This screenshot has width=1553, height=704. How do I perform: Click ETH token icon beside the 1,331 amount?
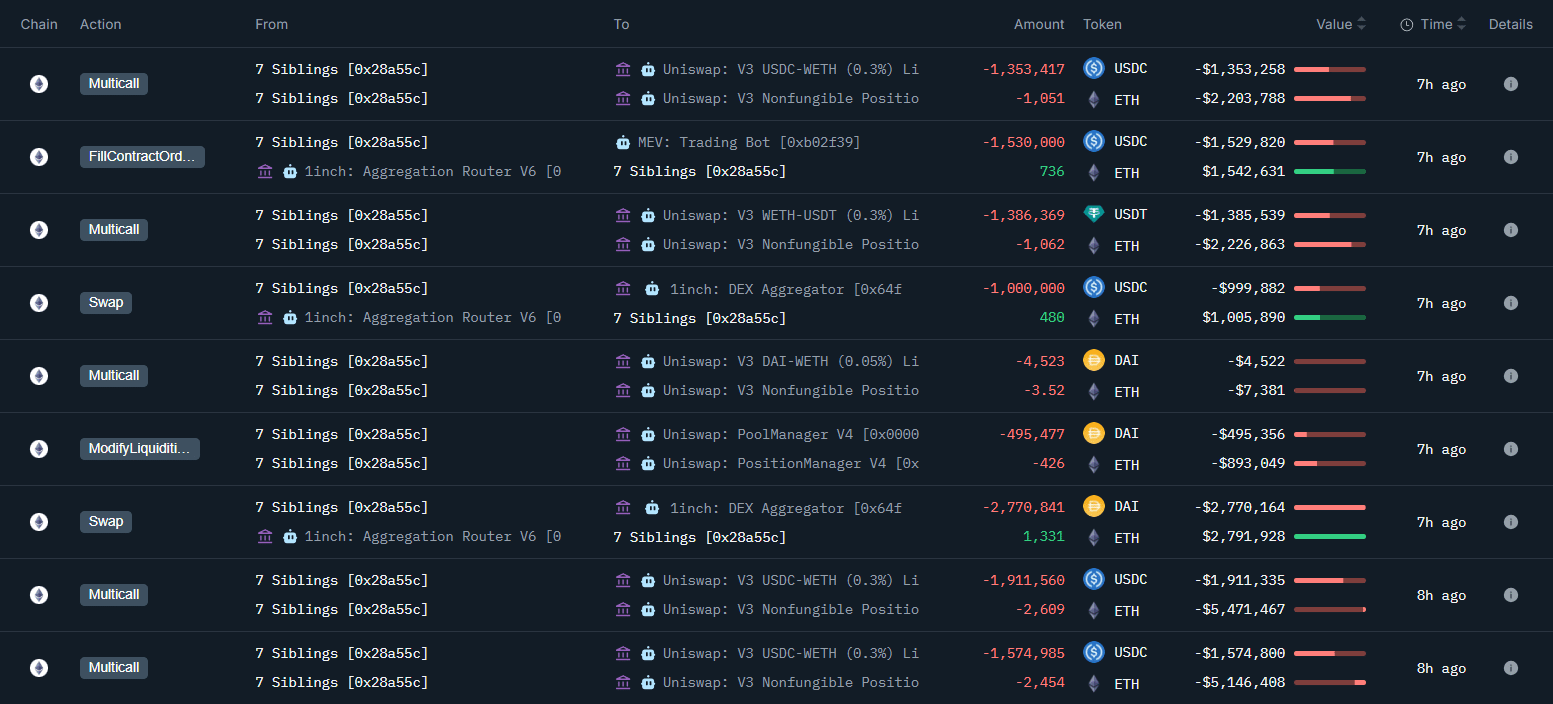tap(1093, 537)
